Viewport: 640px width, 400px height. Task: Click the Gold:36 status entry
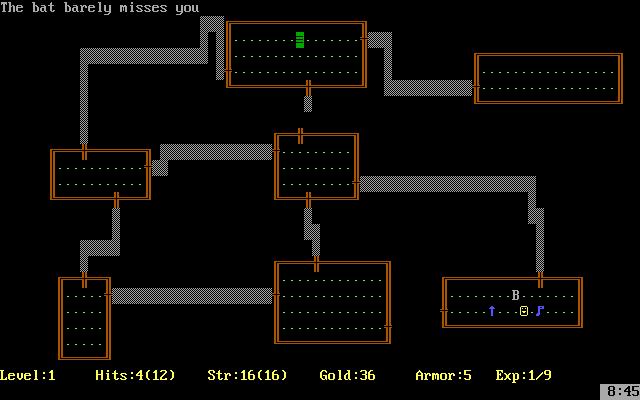[x=347, y=376]
